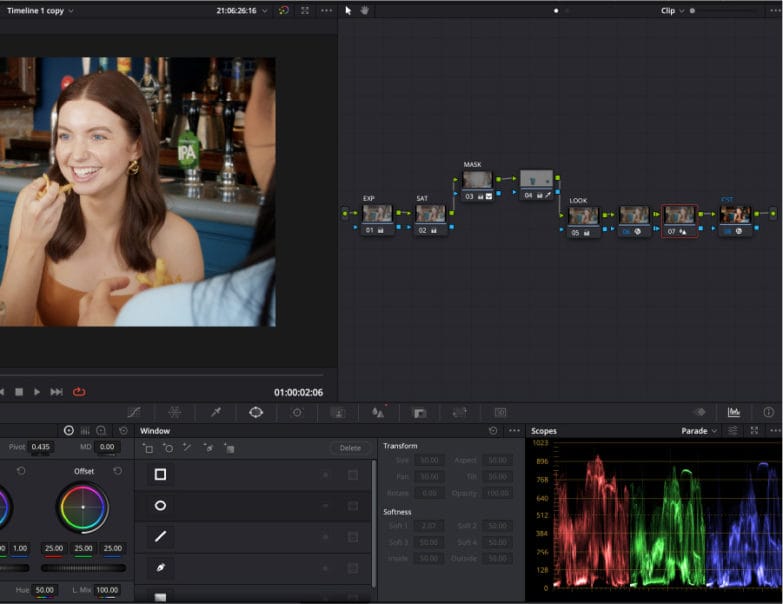Screen dimensions: 783x604
Task: Open the Curves palette
Action: pos(134,412)
